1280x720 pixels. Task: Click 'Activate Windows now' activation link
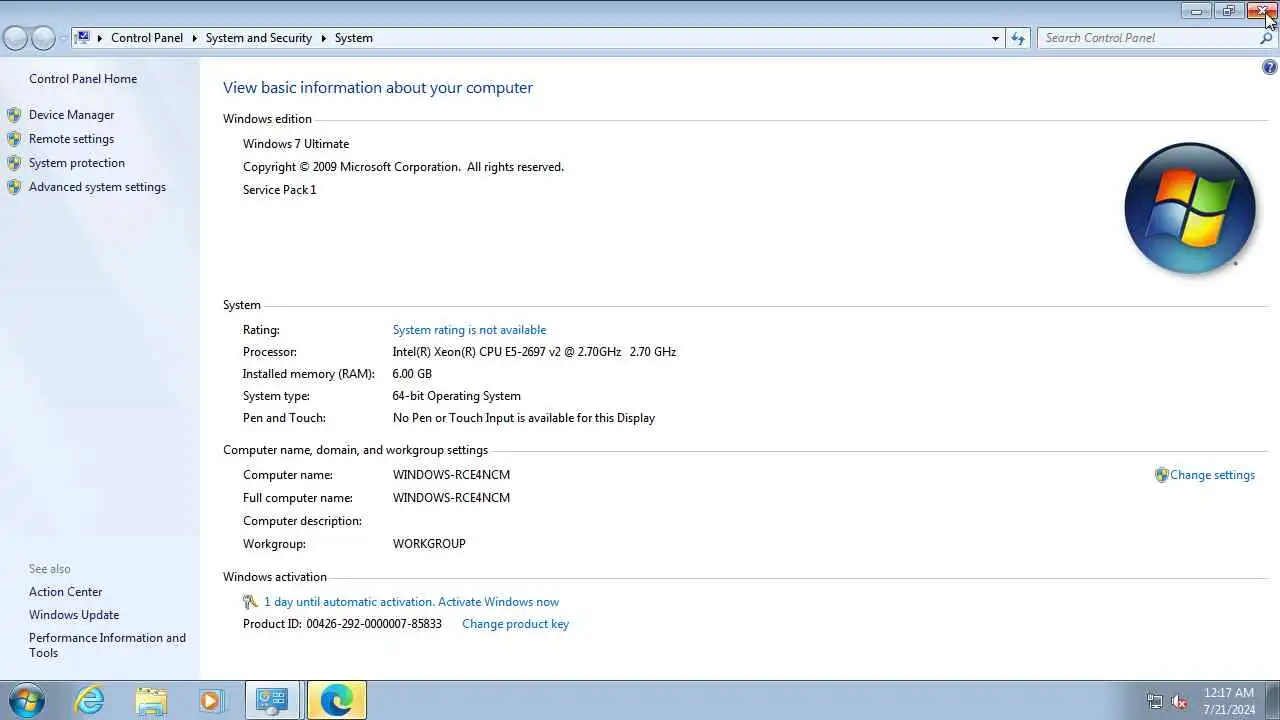[498, 602]
